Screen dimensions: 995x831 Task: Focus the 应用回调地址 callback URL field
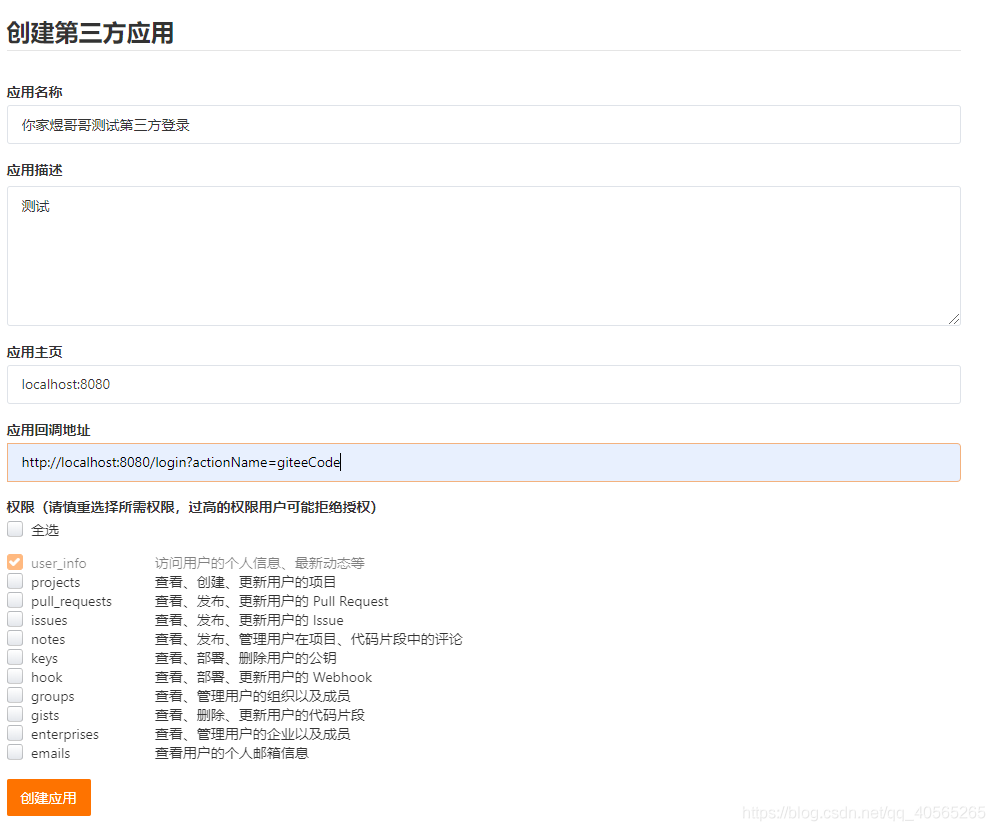(x=484, y=461)
